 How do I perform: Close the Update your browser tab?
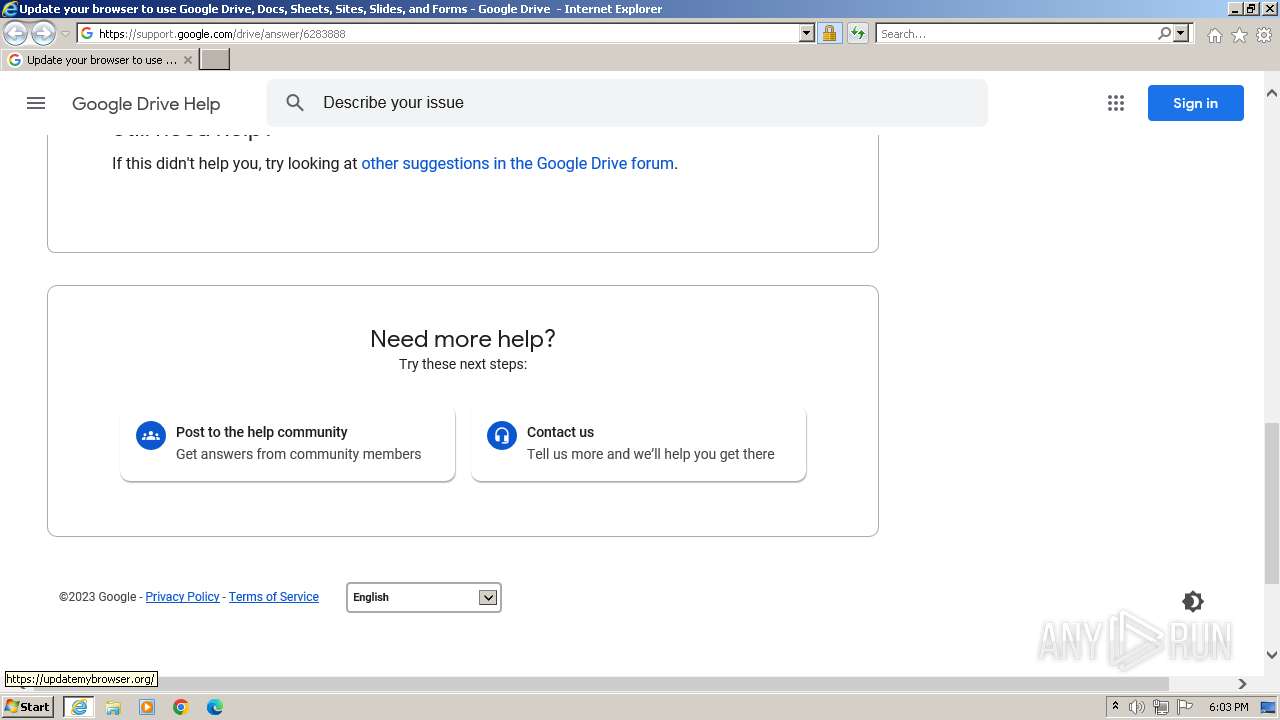pos(187,60)
